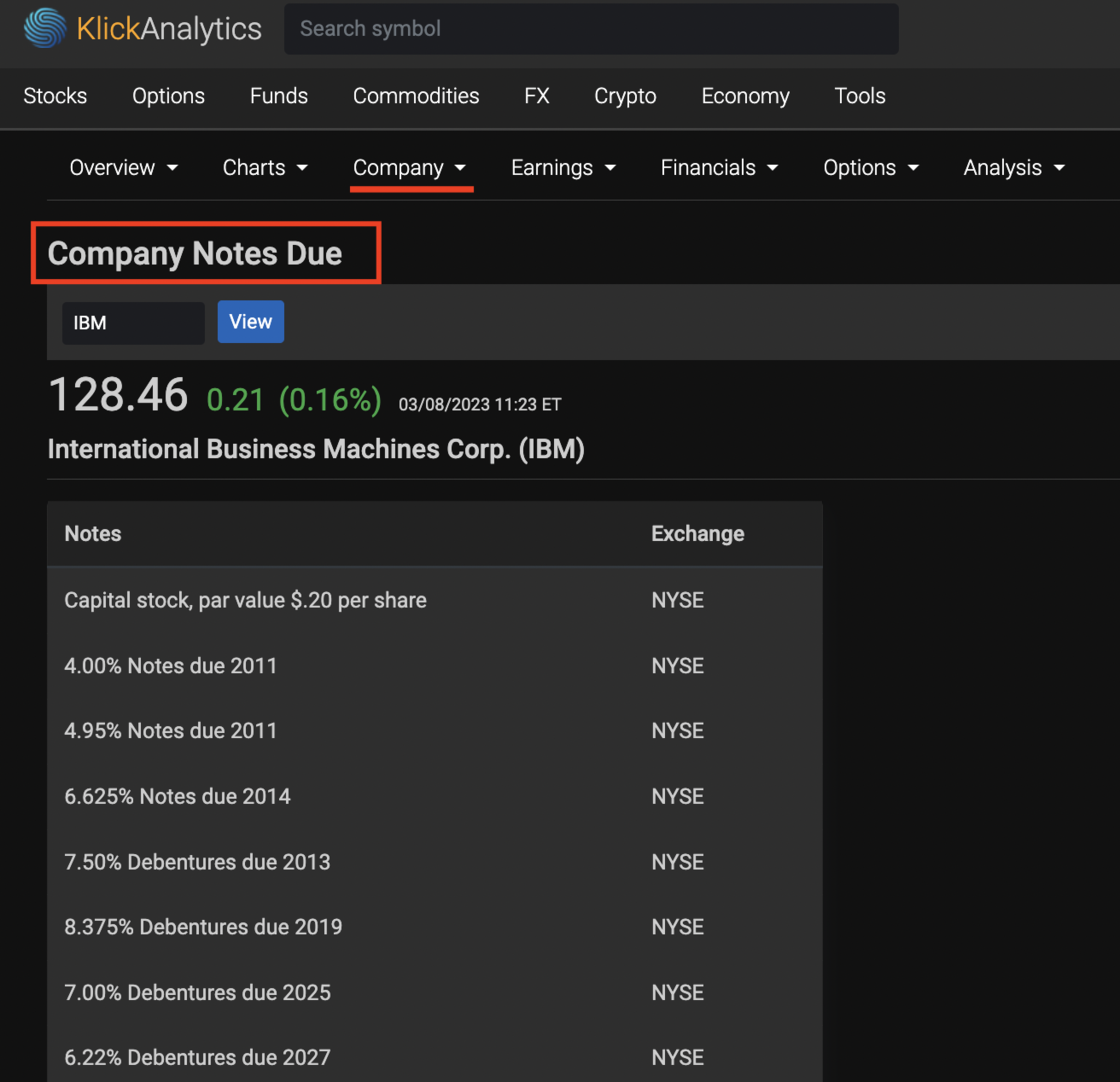The height and width of the screenshot is (1082, 1120).
Task: Click the Notes column header
Action: [x=93, y=534]
